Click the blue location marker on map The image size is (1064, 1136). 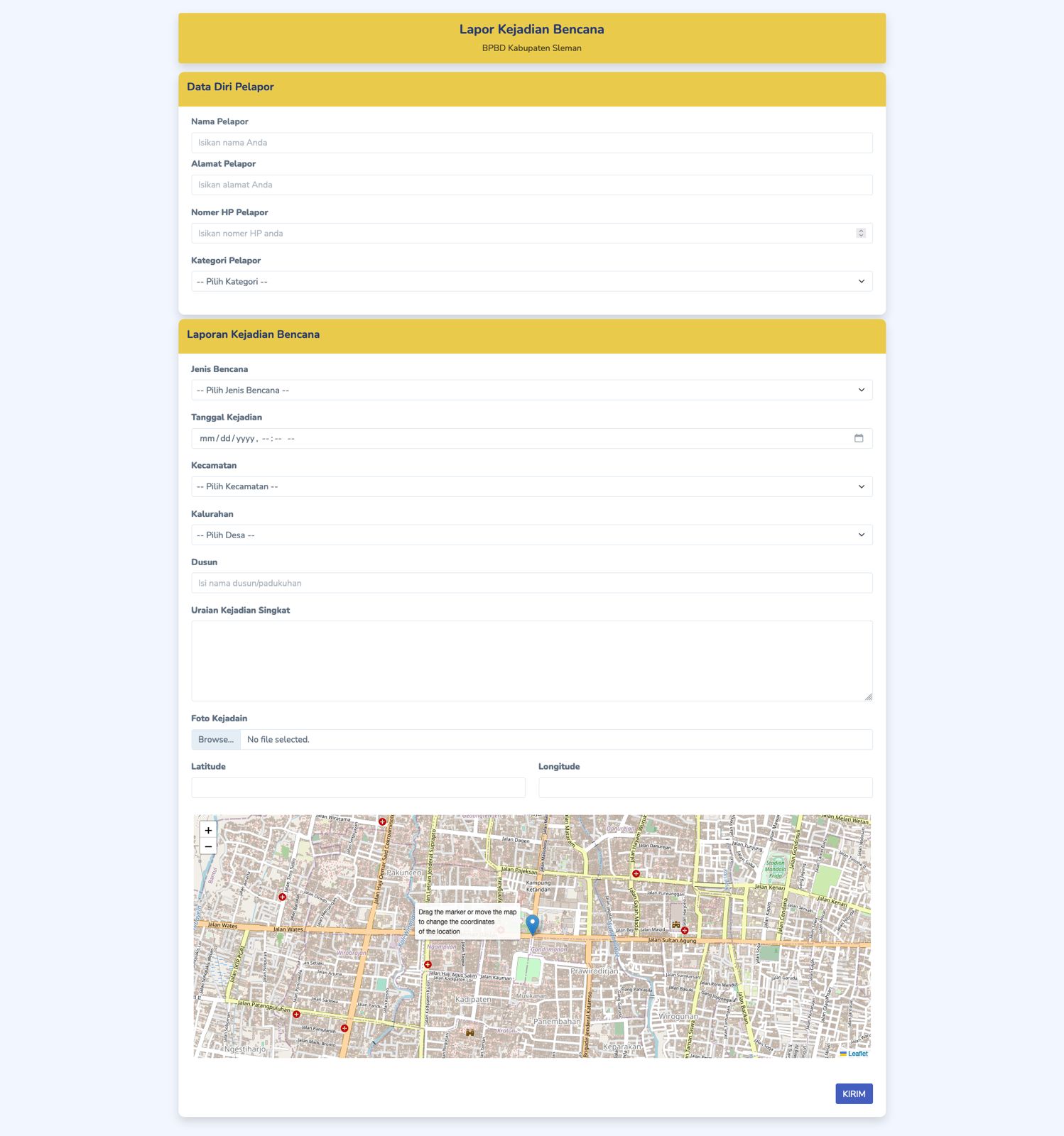[532, 924]
